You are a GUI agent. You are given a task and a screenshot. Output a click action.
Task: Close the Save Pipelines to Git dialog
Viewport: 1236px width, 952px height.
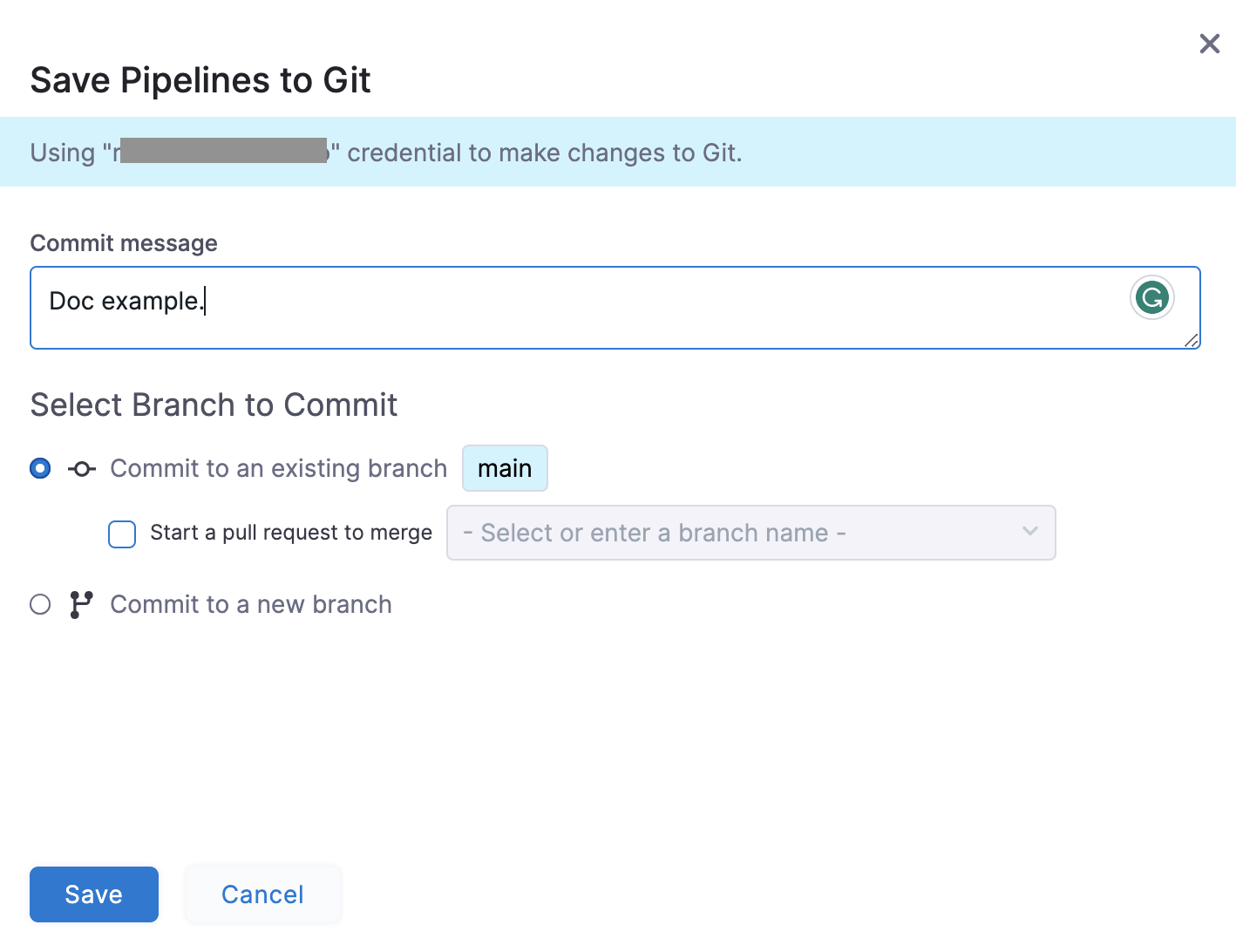click(1209, 44)
